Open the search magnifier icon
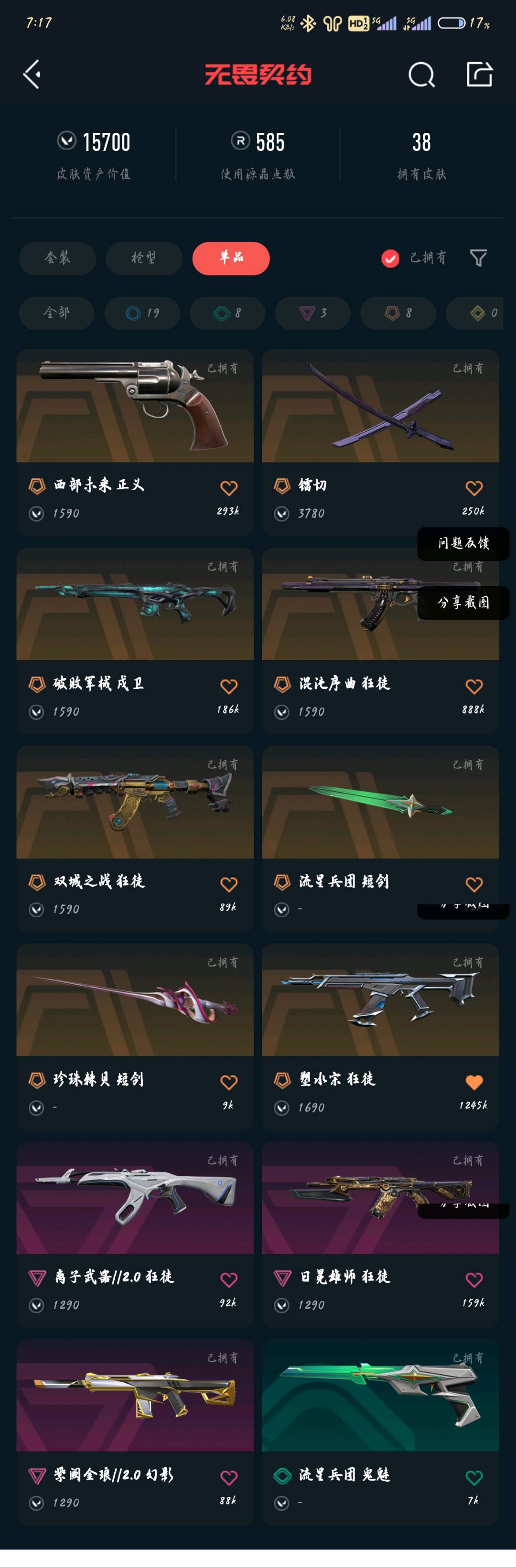 click(421, 75)
